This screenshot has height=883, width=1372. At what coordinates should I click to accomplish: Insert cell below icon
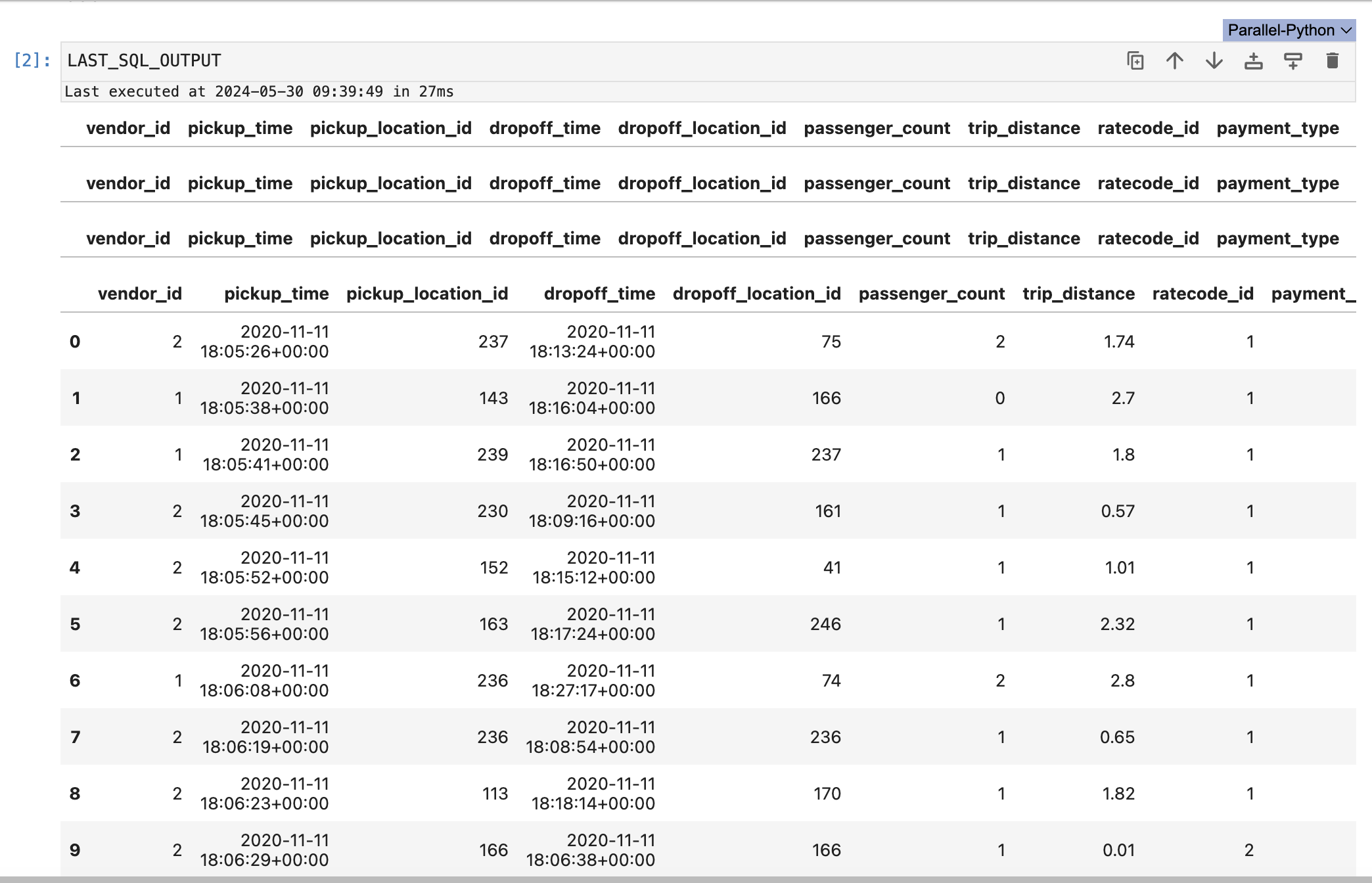(1293, 61)
